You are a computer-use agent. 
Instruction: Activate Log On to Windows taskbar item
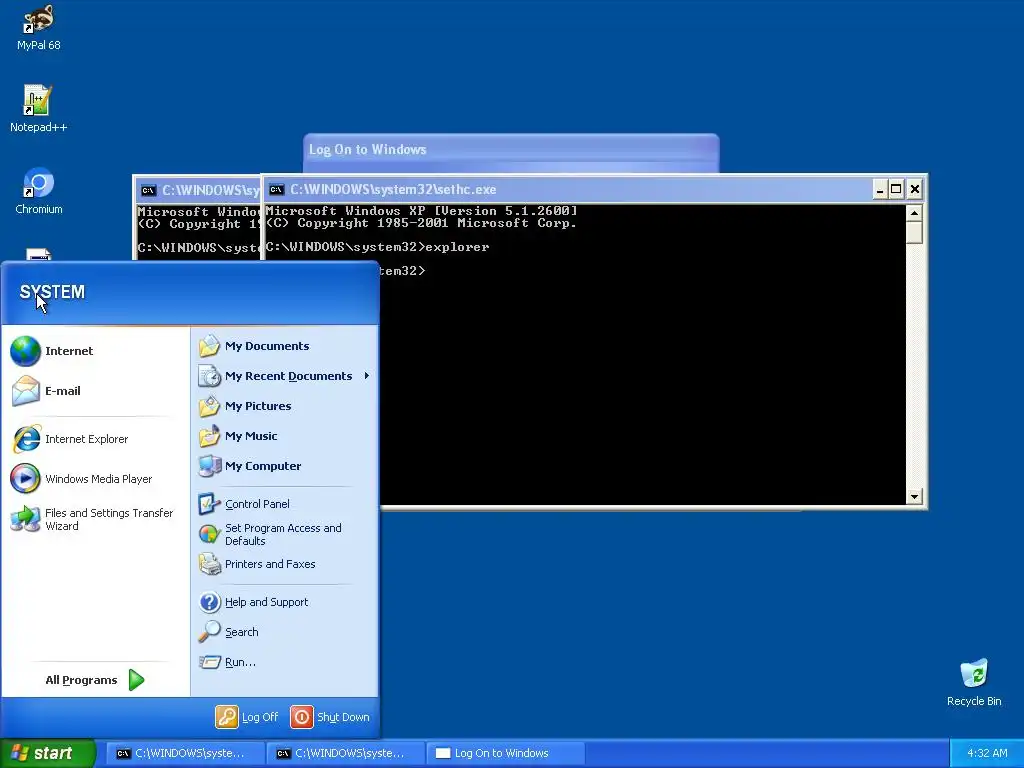505,753
